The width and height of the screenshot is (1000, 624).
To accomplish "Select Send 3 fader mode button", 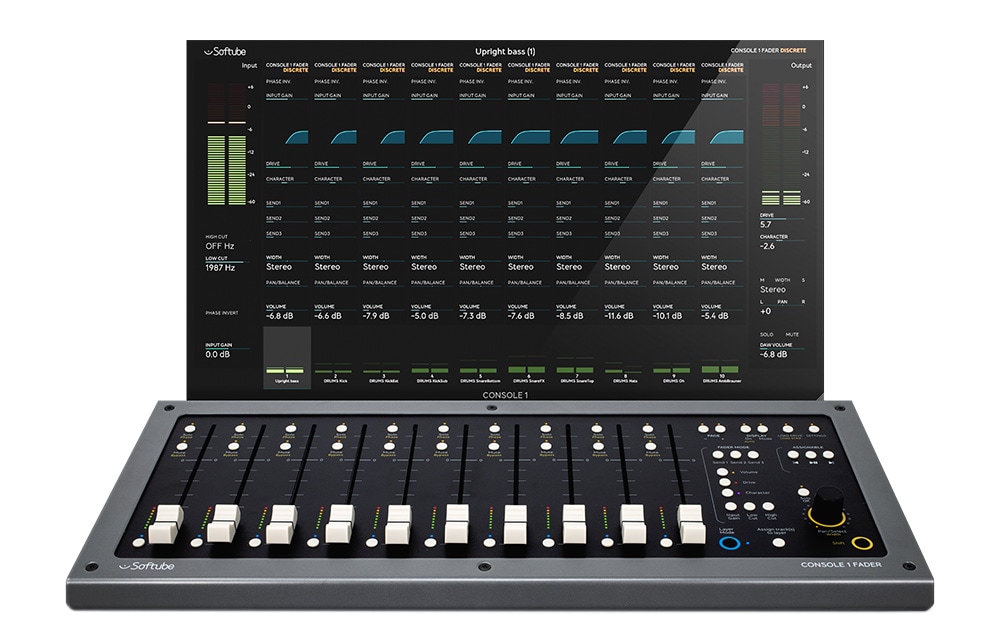I will click(753, 454).
